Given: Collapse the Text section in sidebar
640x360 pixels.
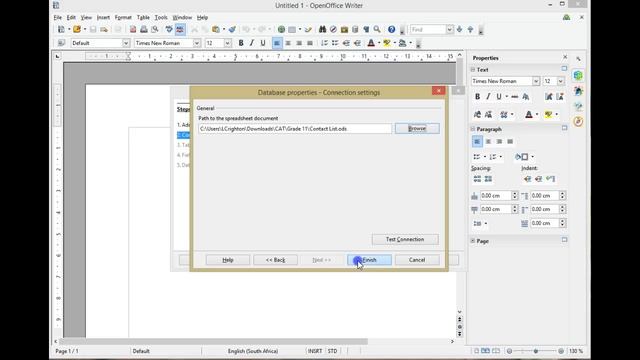Looking at the screenshot, I should (473, 70).
